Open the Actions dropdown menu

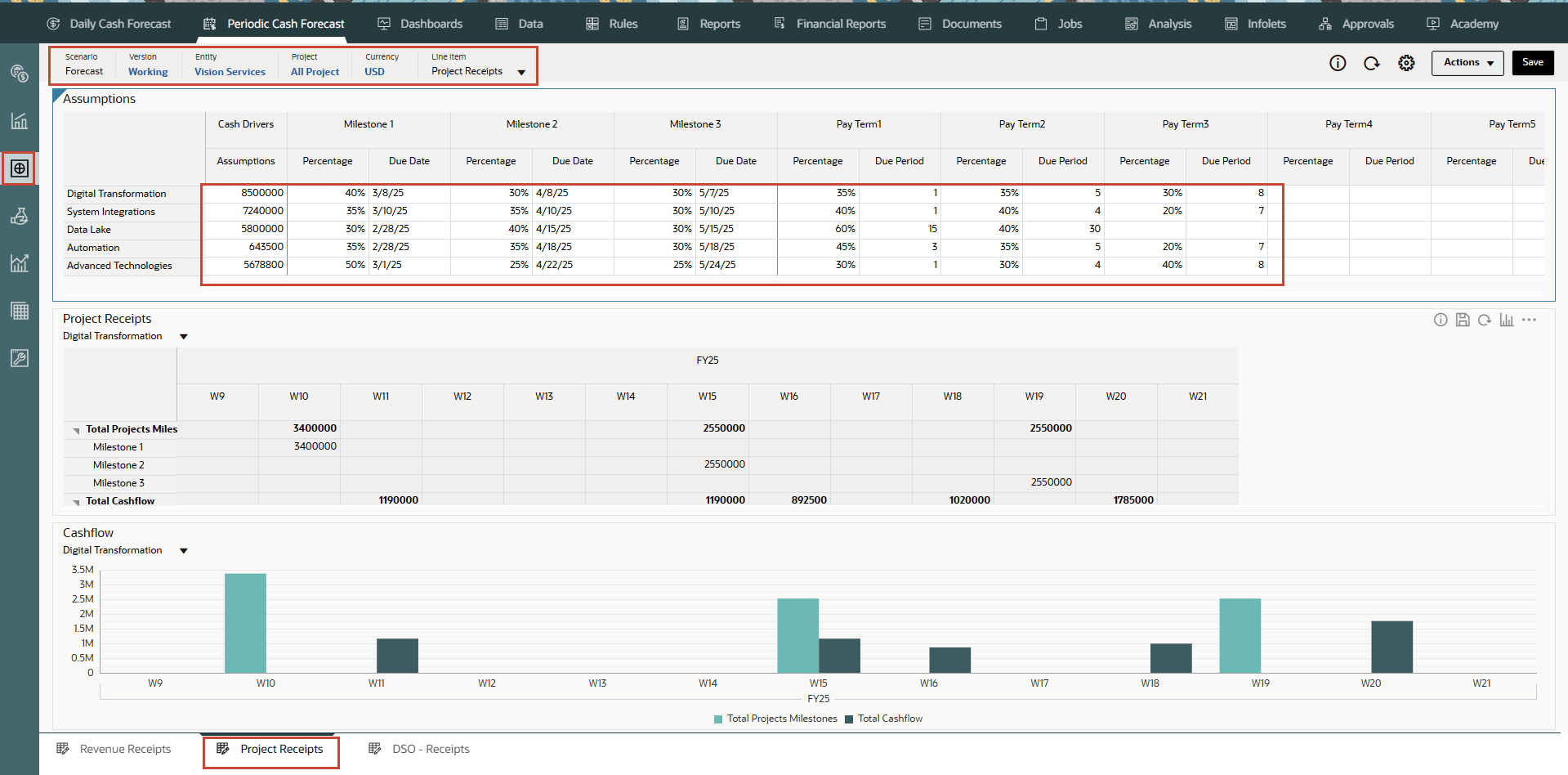tap(1467, 63)
